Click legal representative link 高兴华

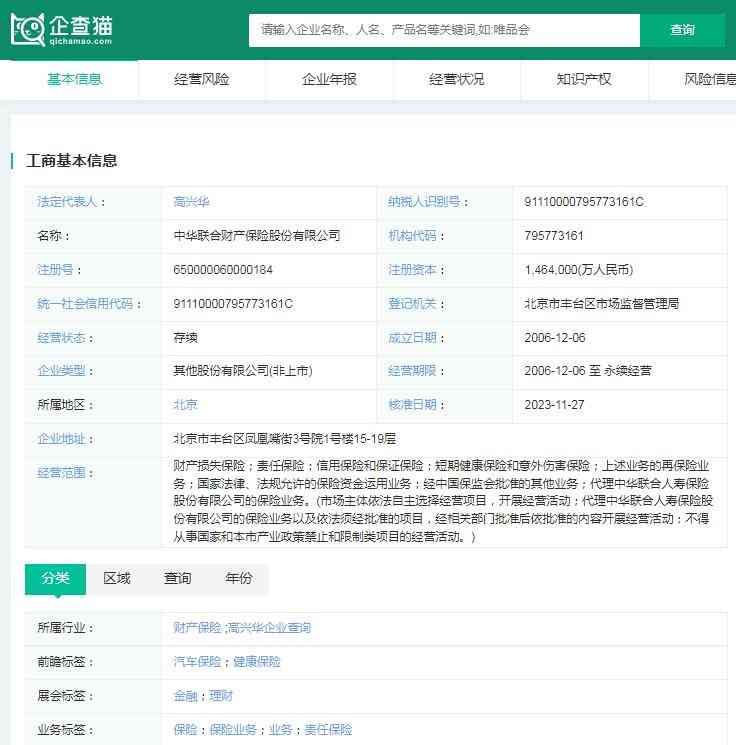pyautogui.click(x=191, y=202)
